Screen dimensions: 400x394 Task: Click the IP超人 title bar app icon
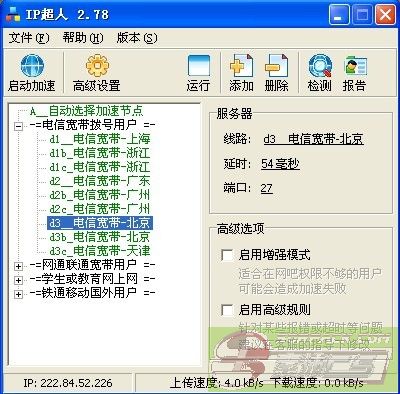click(x=13, y=15)
